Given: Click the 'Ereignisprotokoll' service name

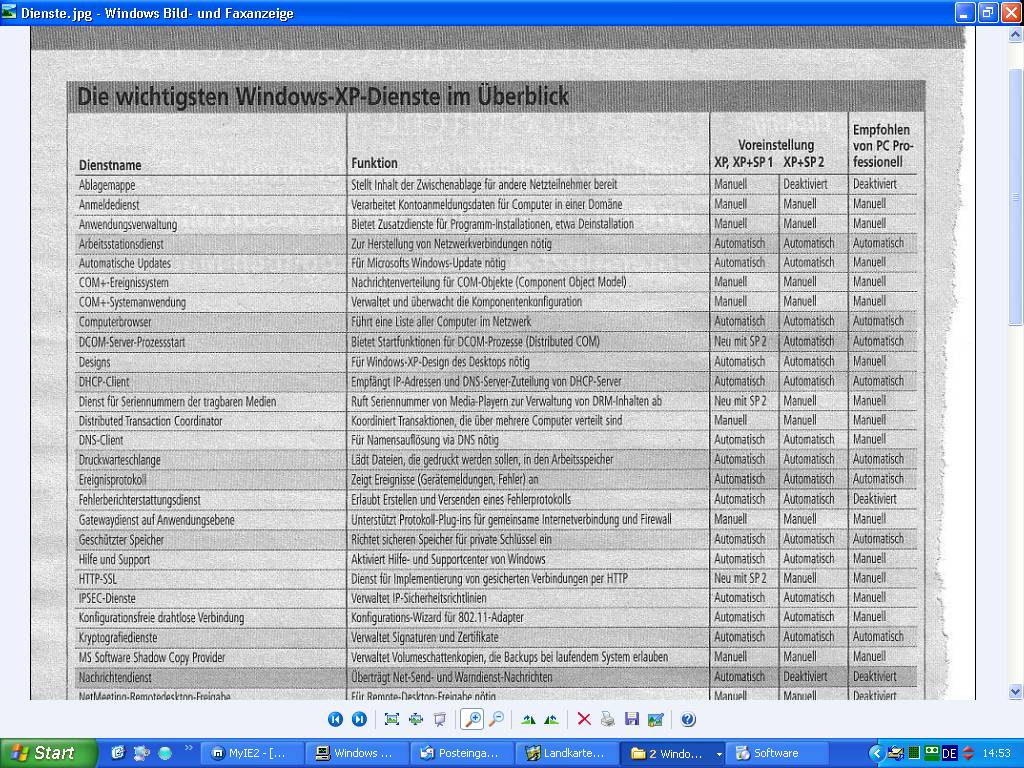Looking at the screenshot, I should (x=112, y=480).
